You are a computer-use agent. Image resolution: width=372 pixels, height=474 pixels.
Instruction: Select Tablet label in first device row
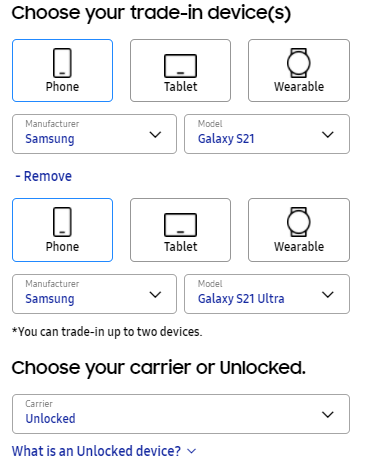tap(181, 87)
